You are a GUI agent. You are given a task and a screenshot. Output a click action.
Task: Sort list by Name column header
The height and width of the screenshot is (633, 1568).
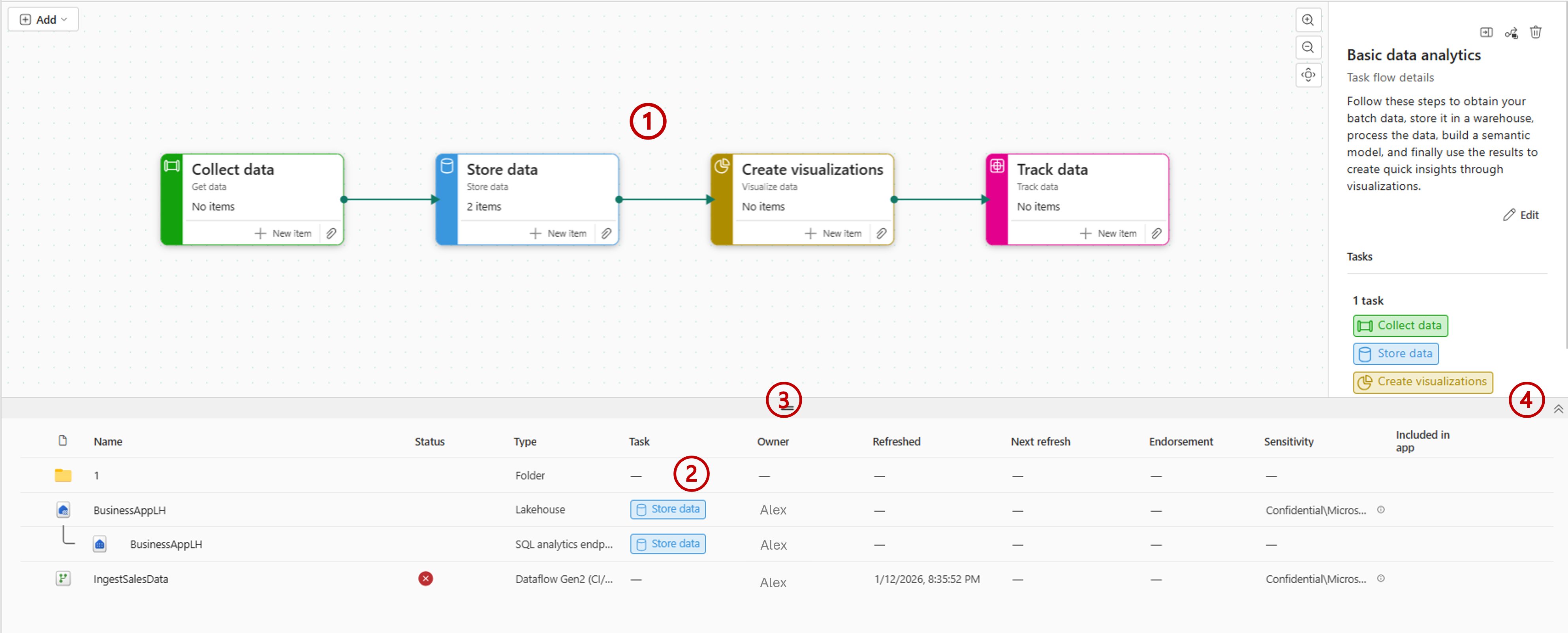[x=108, y=441]
